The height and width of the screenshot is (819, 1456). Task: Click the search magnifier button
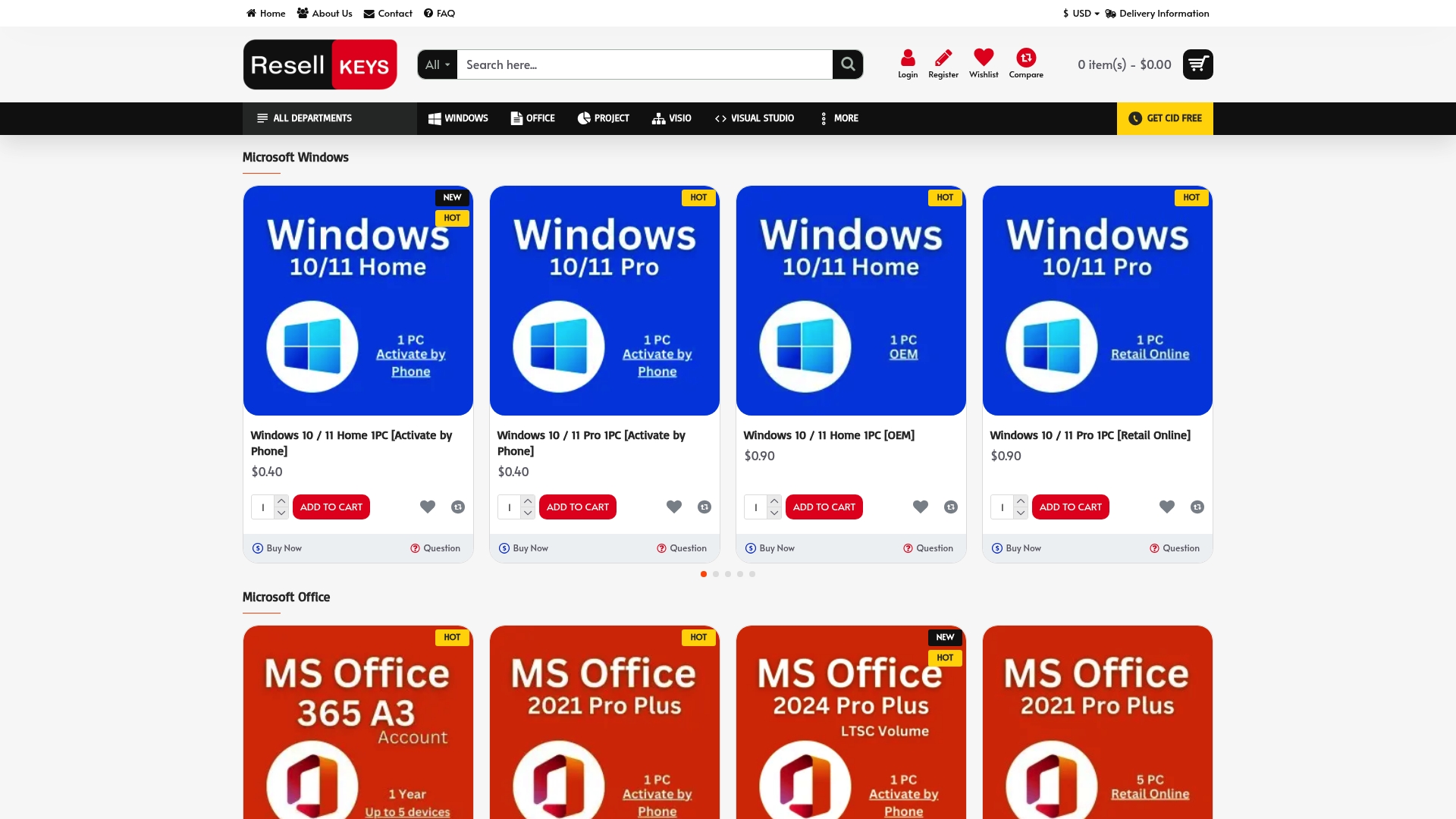[x=848, y=64]
